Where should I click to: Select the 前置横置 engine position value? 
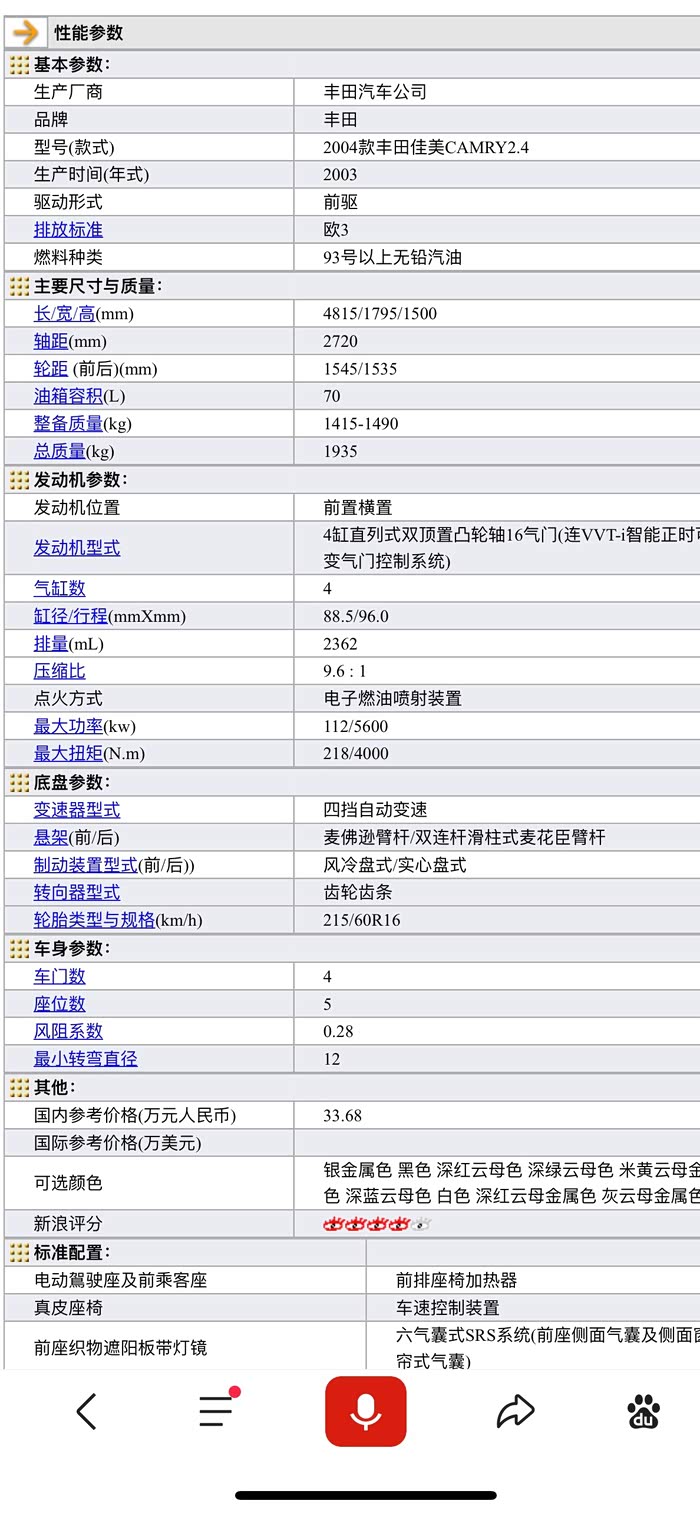click(x=358, y=507)
